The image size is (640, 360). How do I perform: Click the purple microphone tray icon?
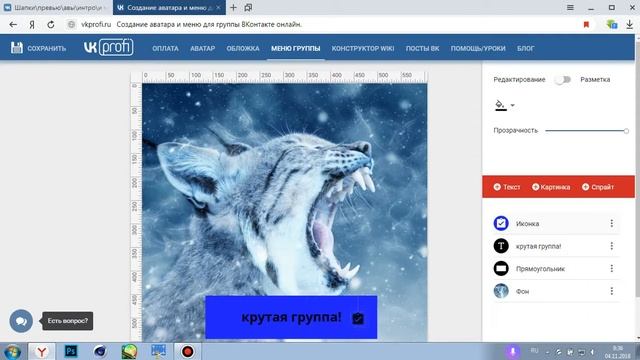coord(513,351)
